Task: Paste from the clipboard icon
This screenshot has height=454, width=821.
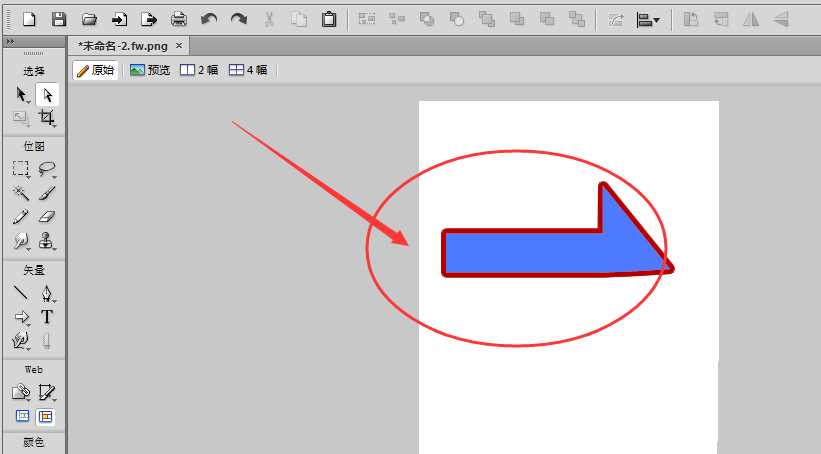Action: pyautogui.click(x=329, y=20)
